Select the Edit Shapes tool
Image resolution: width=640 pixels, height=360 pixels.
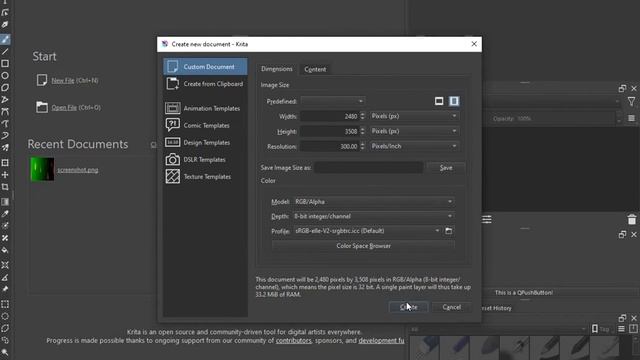[x=5, y=13]
